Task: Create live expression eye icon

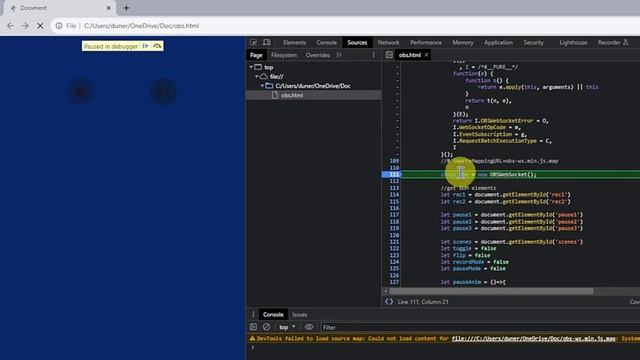Action: (x=309, y=327)
